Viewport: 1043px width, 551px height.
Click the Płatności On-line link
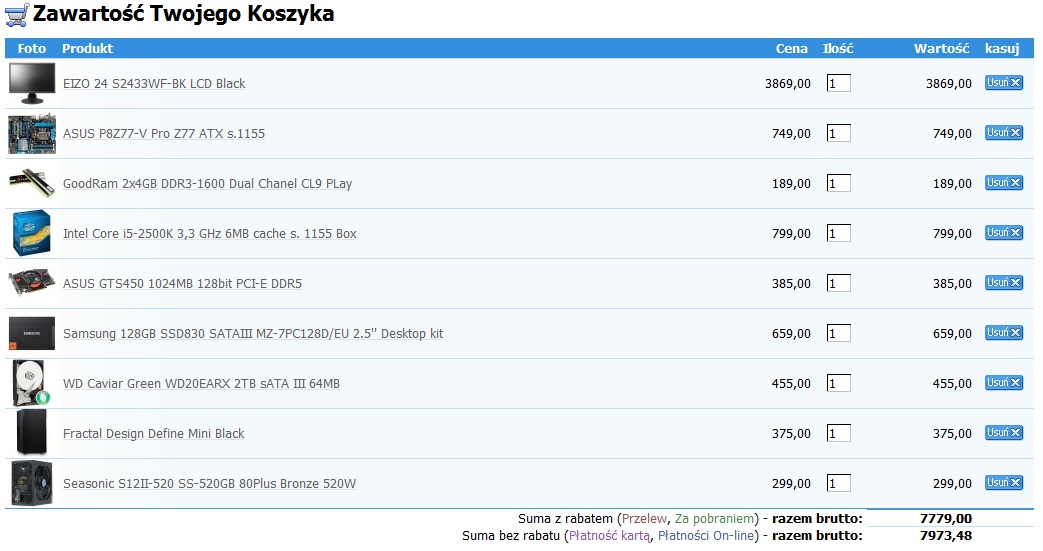click(706, 536)
